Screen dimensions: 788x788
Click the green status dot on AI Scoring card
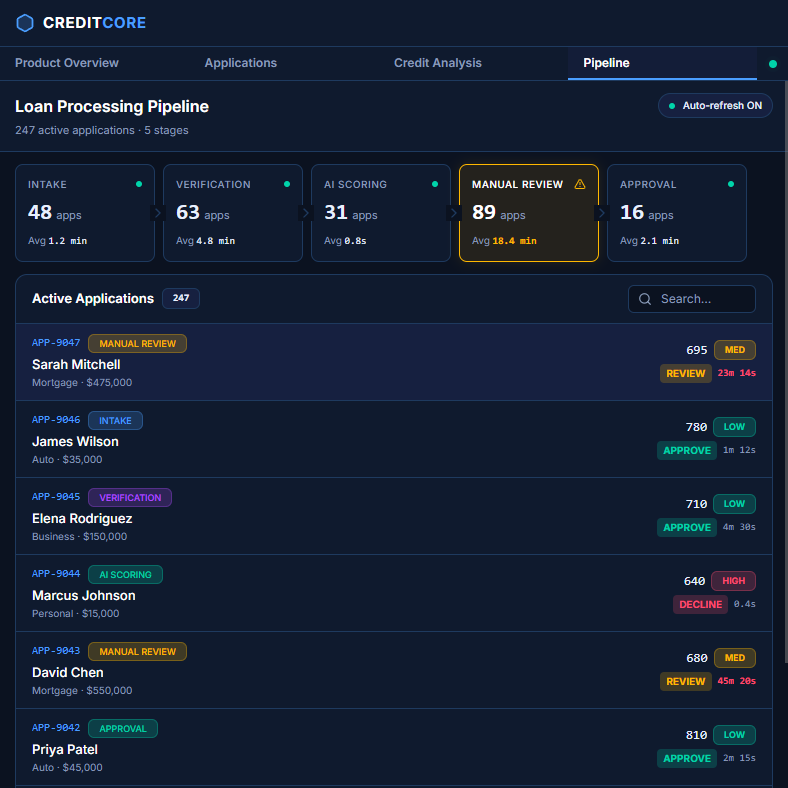coord(435,184)
